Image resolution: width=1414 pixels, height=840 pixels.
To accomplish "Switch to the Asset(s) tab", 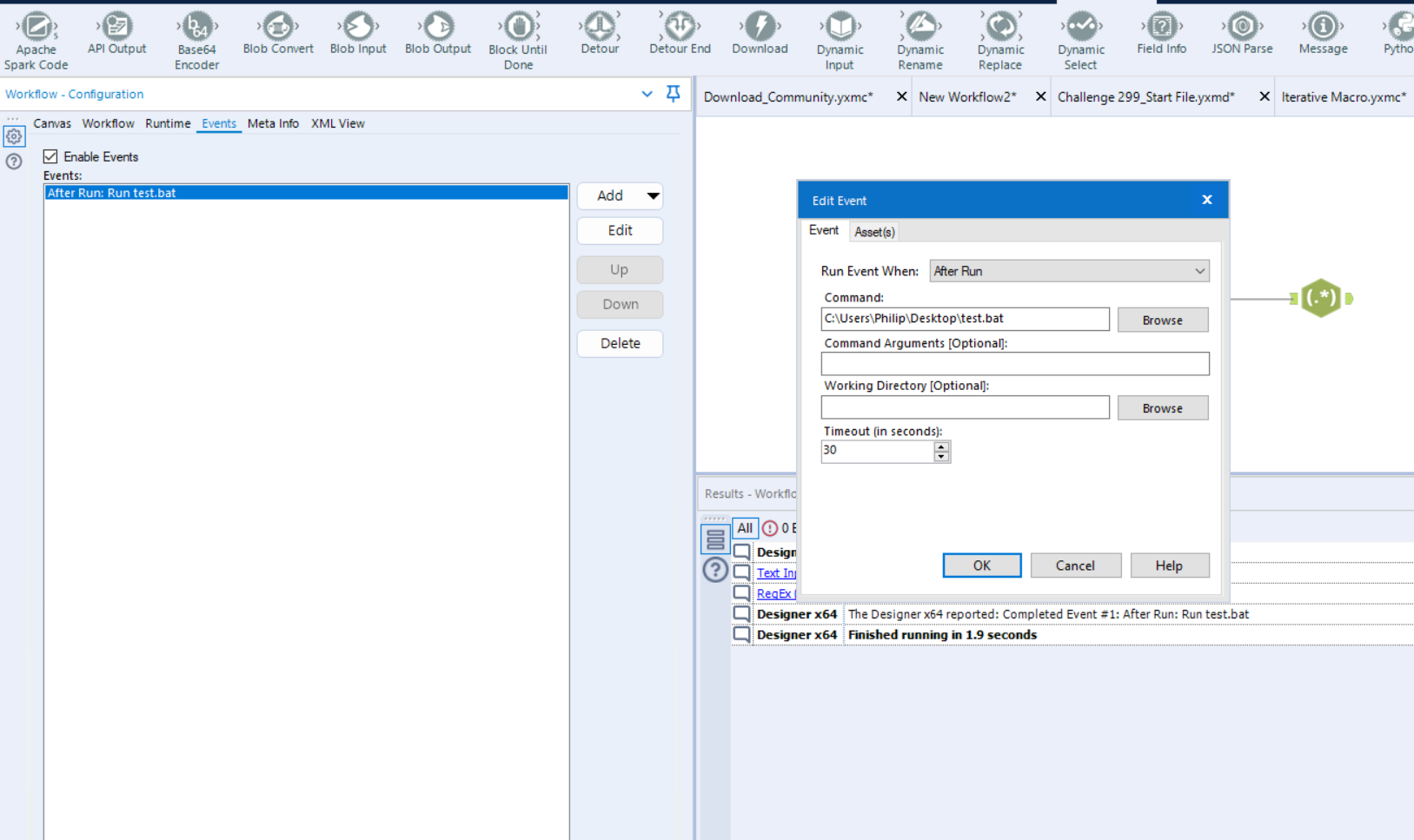I will coord(873,231).
